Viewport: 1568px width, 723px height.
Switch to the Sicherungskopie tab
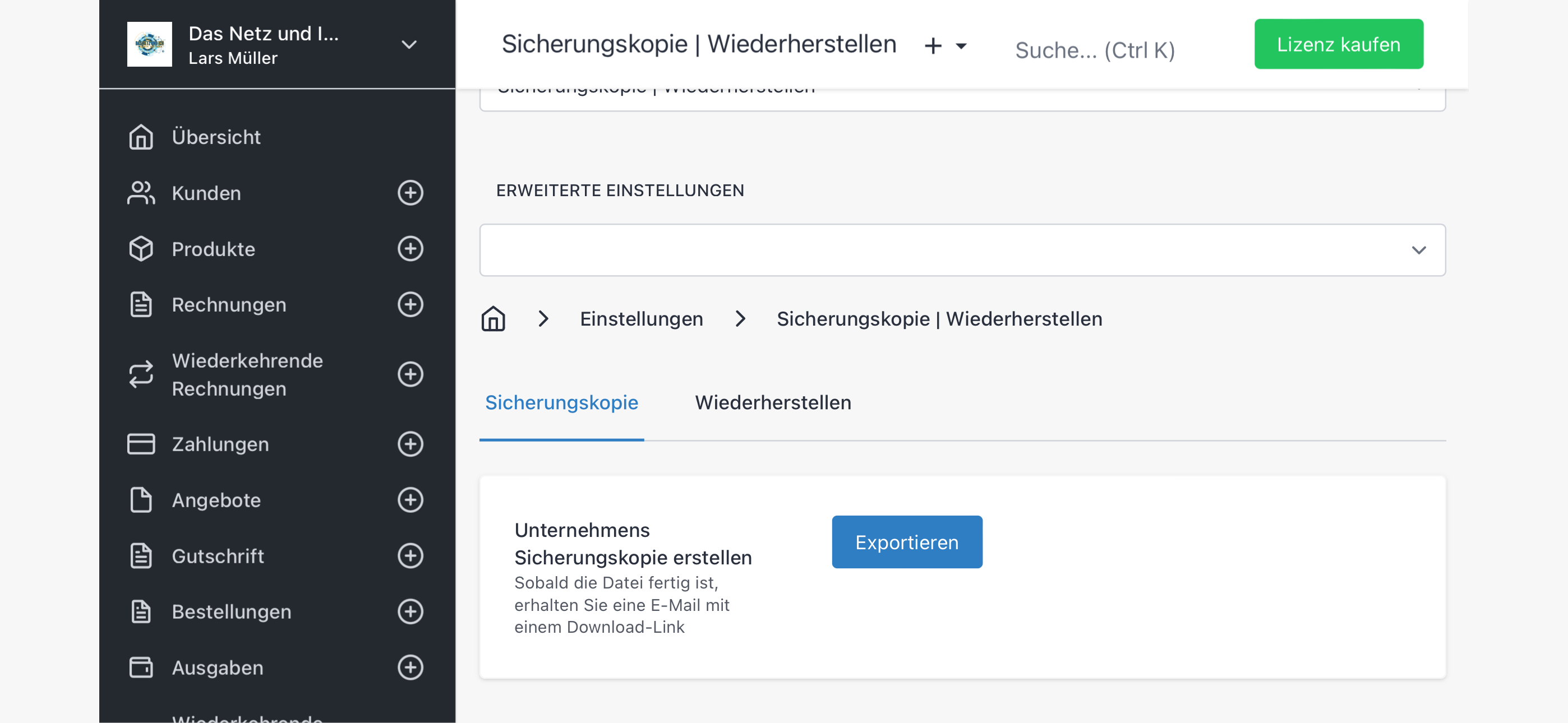tap(561, 402)
